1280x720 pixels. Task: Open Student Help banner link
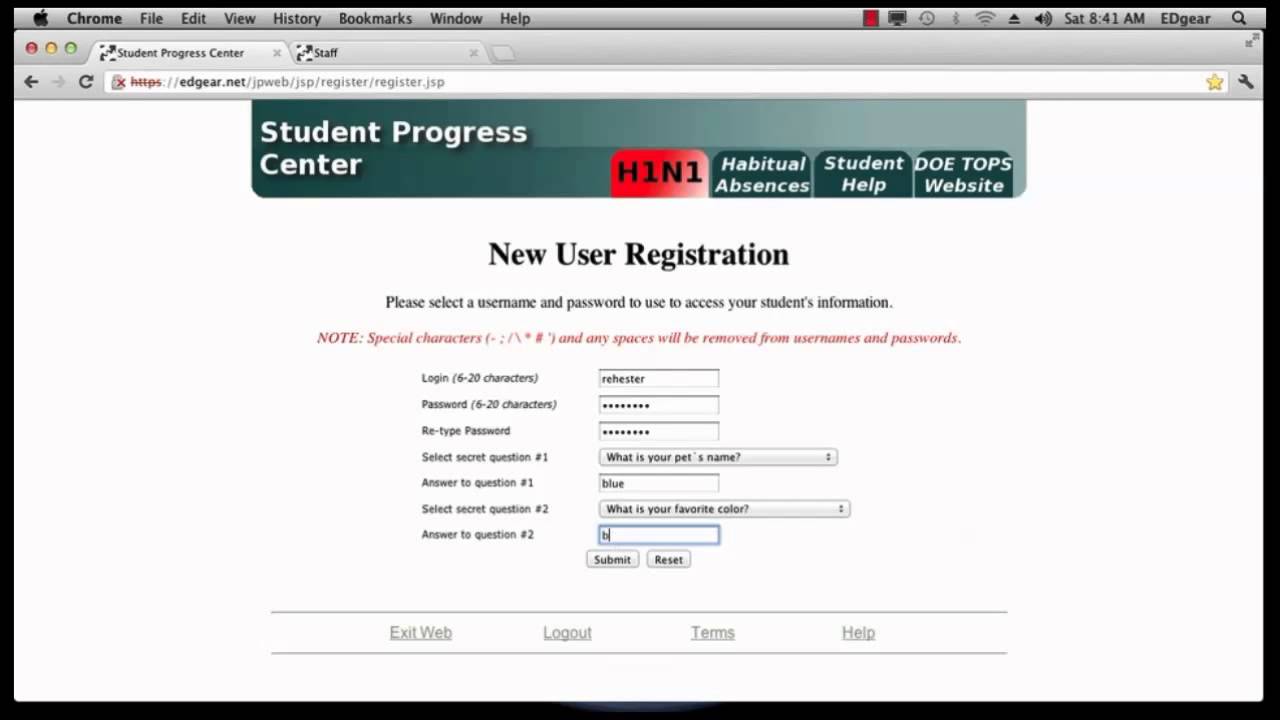(x=863, y=174)
